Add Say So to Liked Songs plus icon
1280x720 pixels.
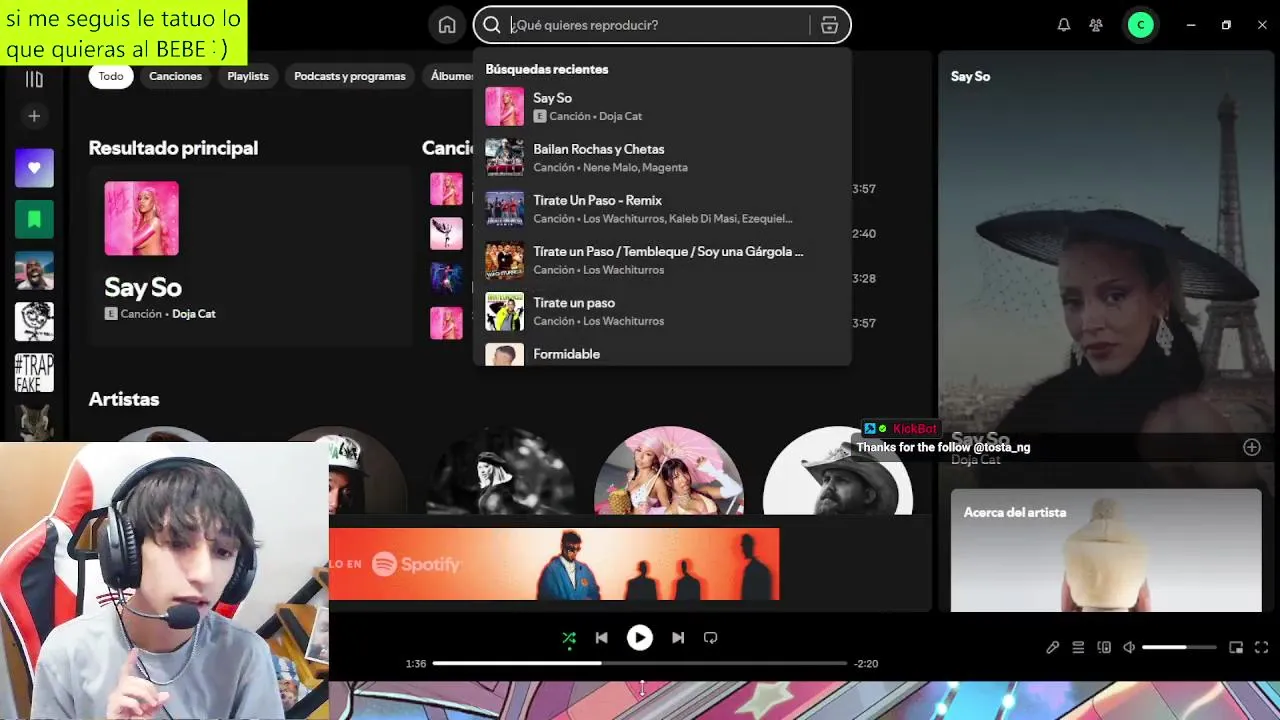(1251, 448)
